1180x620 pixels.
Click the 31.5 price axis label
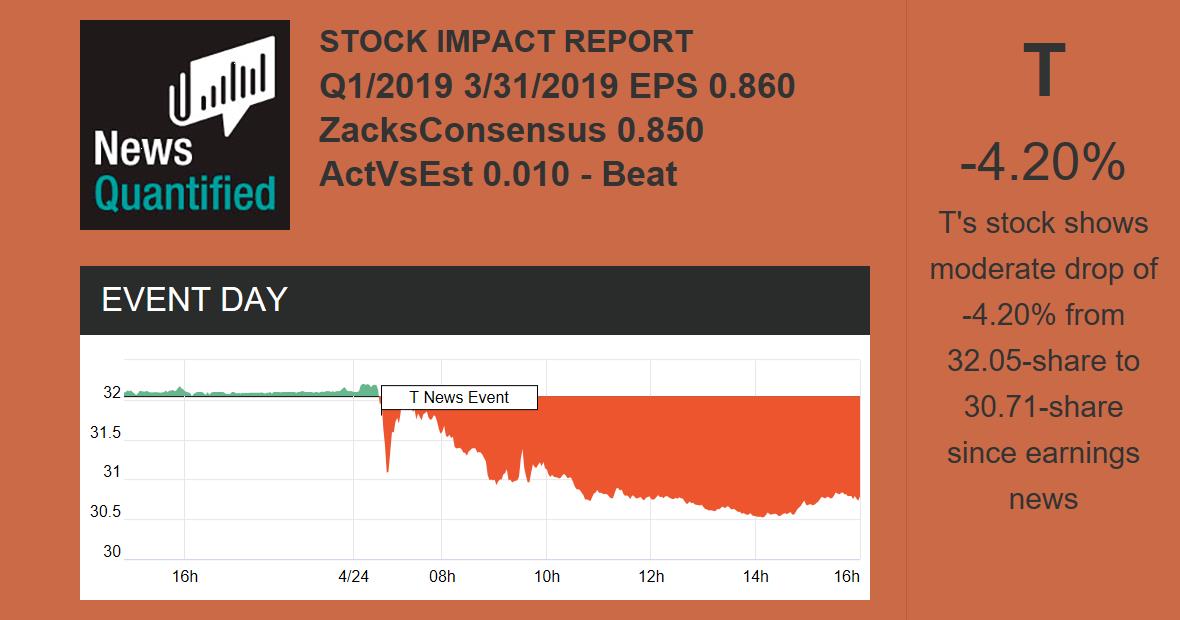(105, 433)
